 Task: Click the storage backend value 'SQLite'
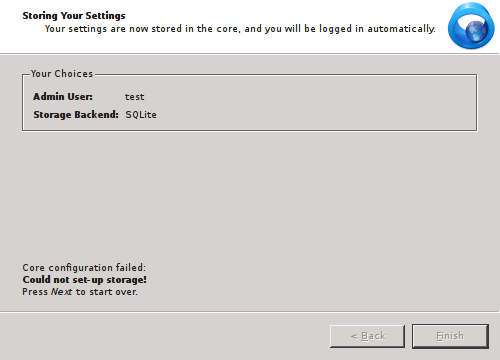pyautogui.click(x=141, y=115)
